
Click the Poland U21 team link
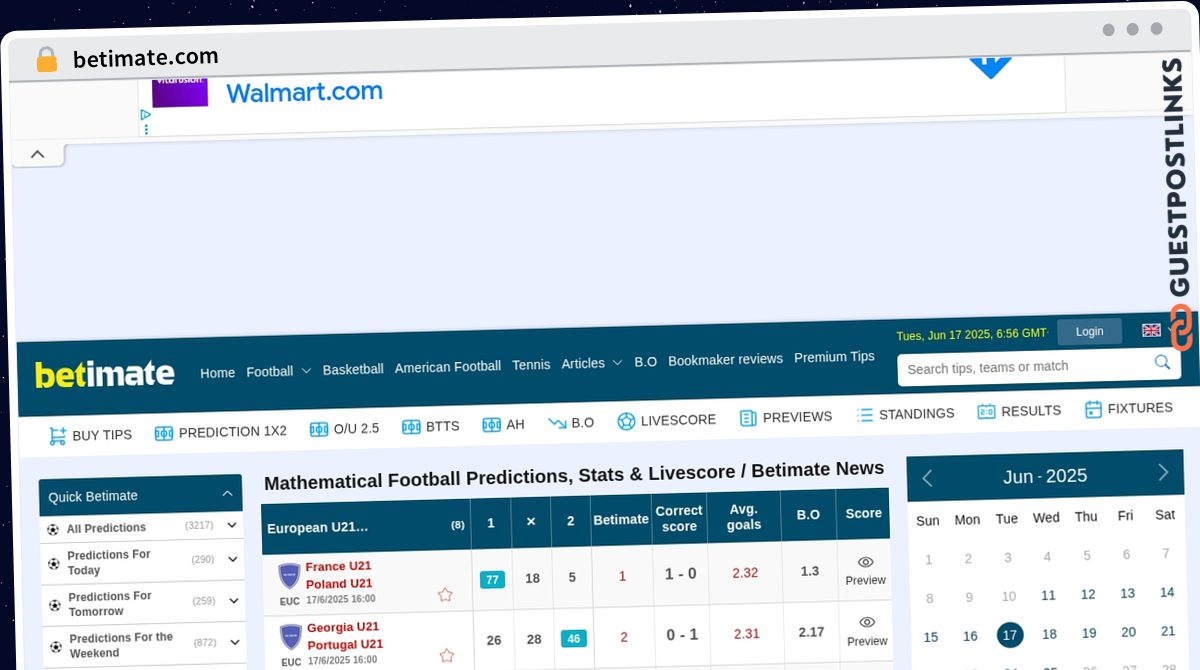coord(339,583)
